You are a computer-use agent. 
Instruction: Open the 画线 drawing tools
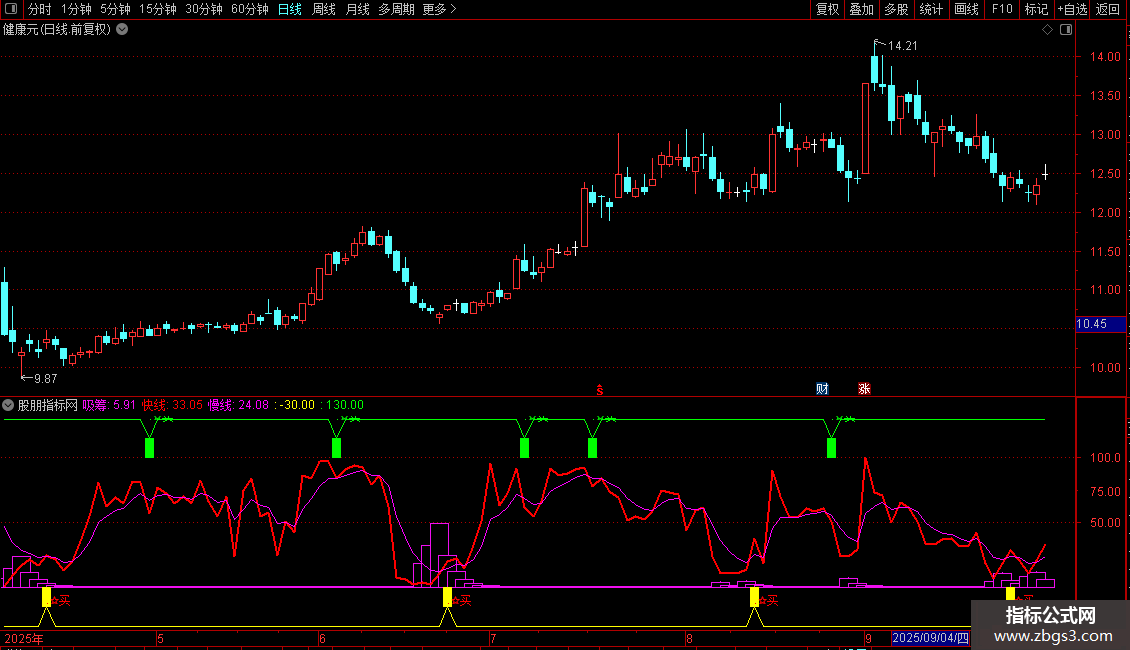tap(967, 9)
